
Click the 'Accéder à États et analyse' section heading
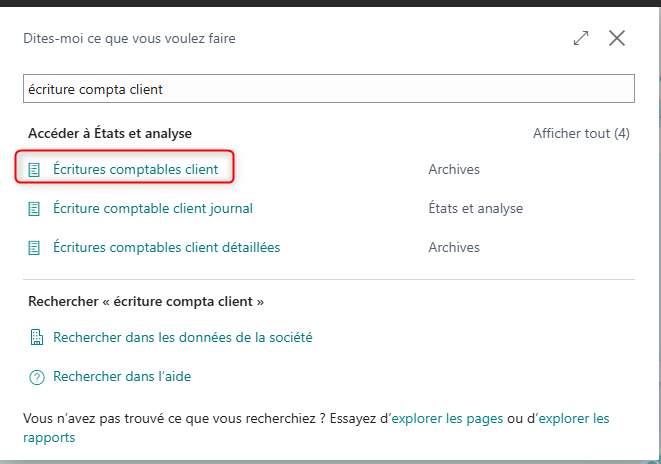pos(110,133)
